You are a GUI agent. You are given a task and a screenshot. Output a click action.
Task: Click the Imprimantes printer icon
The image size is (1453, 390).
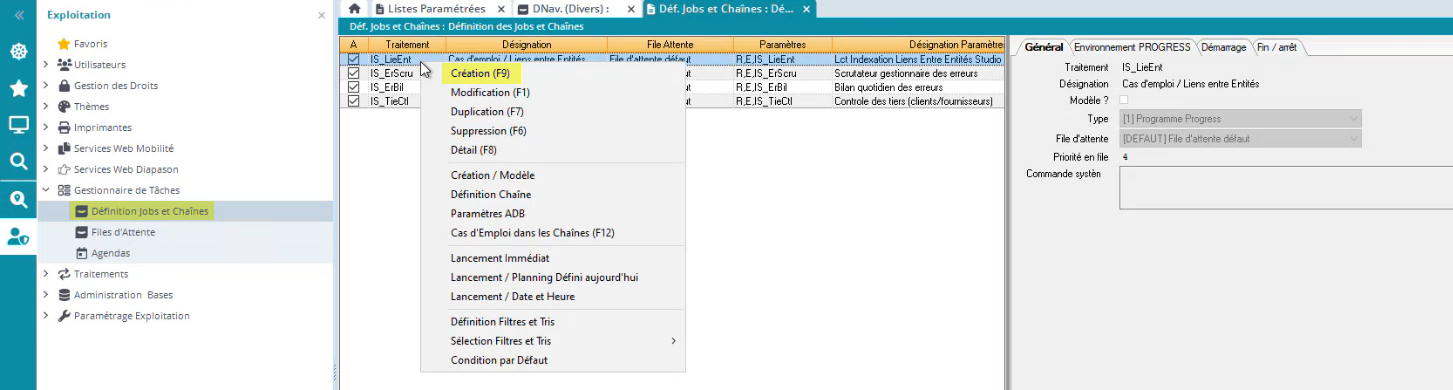click(x=64, y=128)
